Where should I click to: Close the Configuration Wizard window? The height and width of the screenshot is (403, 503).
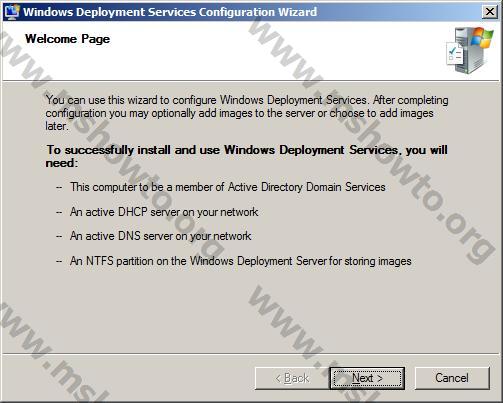point(490,12)
